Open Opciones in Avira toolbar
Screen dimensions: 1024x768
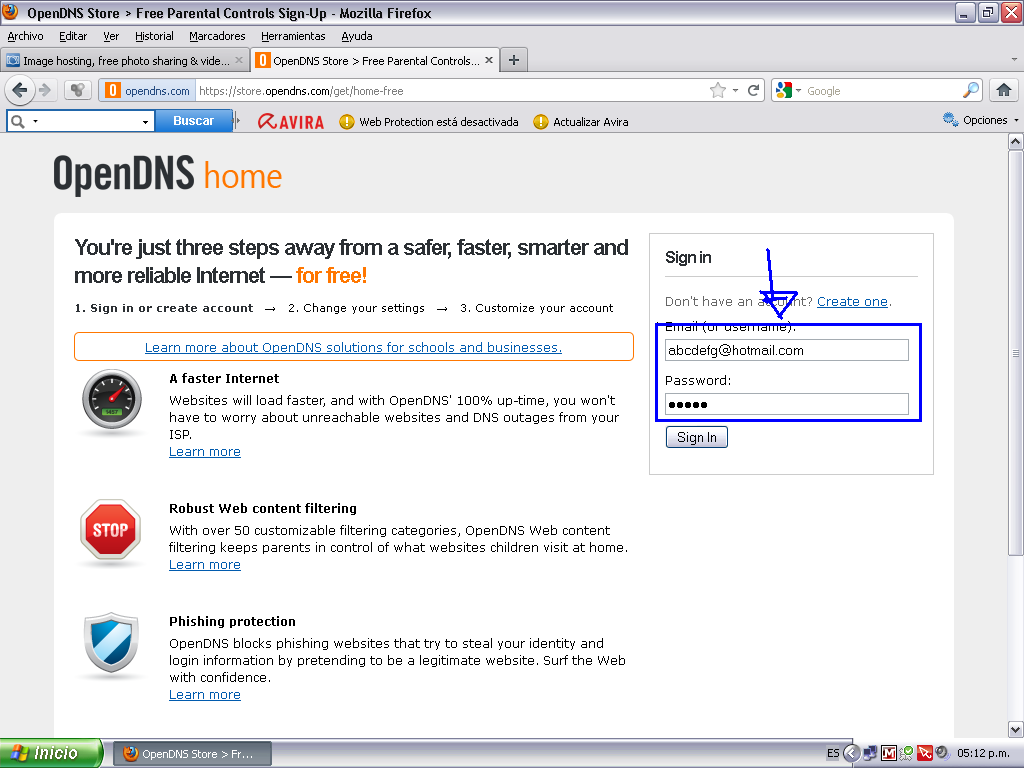point(980,120)
